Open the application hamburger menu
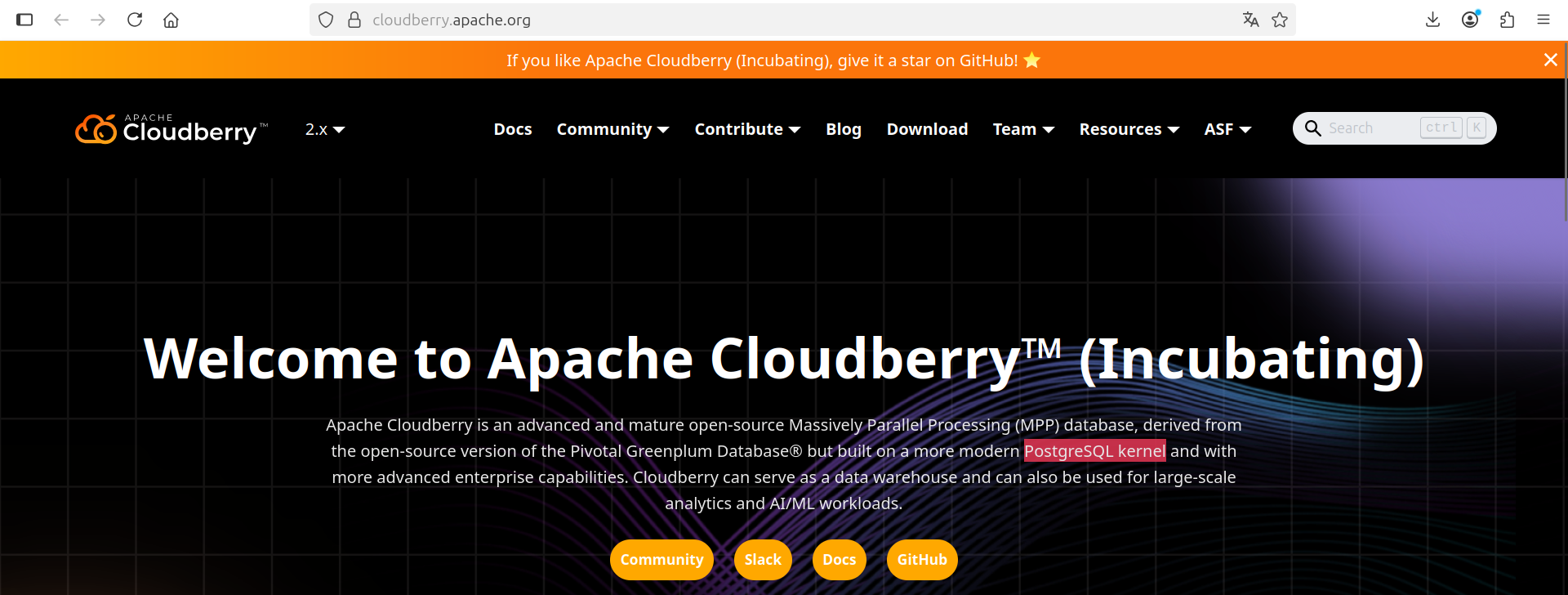 tap(1543, 20)
